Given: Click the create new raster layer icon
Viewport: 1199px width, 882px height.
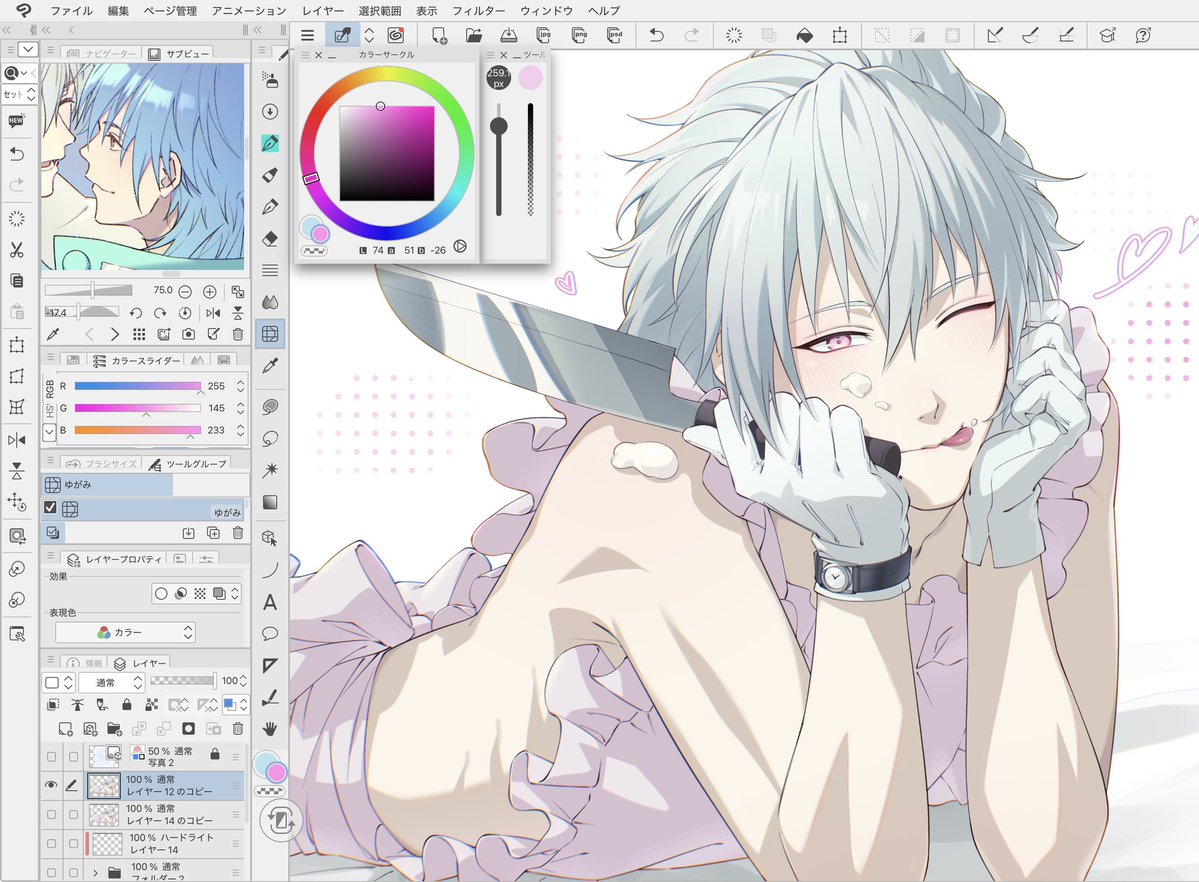Looking at the screenshot, I should point(66,729).
